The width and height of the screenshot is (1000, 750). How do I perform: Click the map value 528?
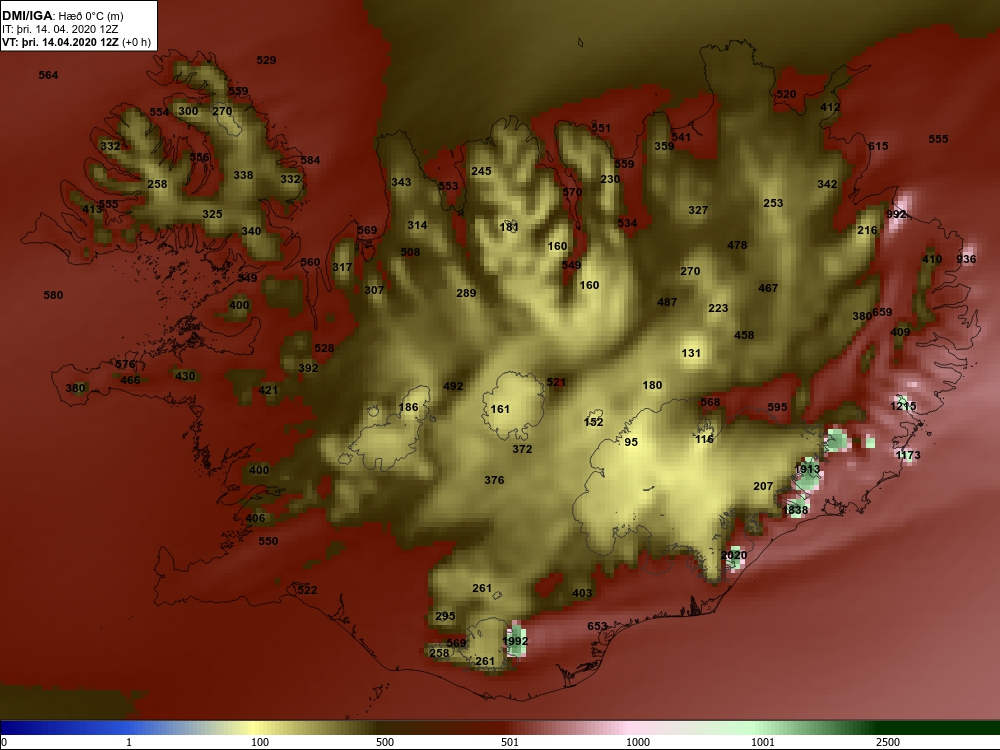pos(324,348)
